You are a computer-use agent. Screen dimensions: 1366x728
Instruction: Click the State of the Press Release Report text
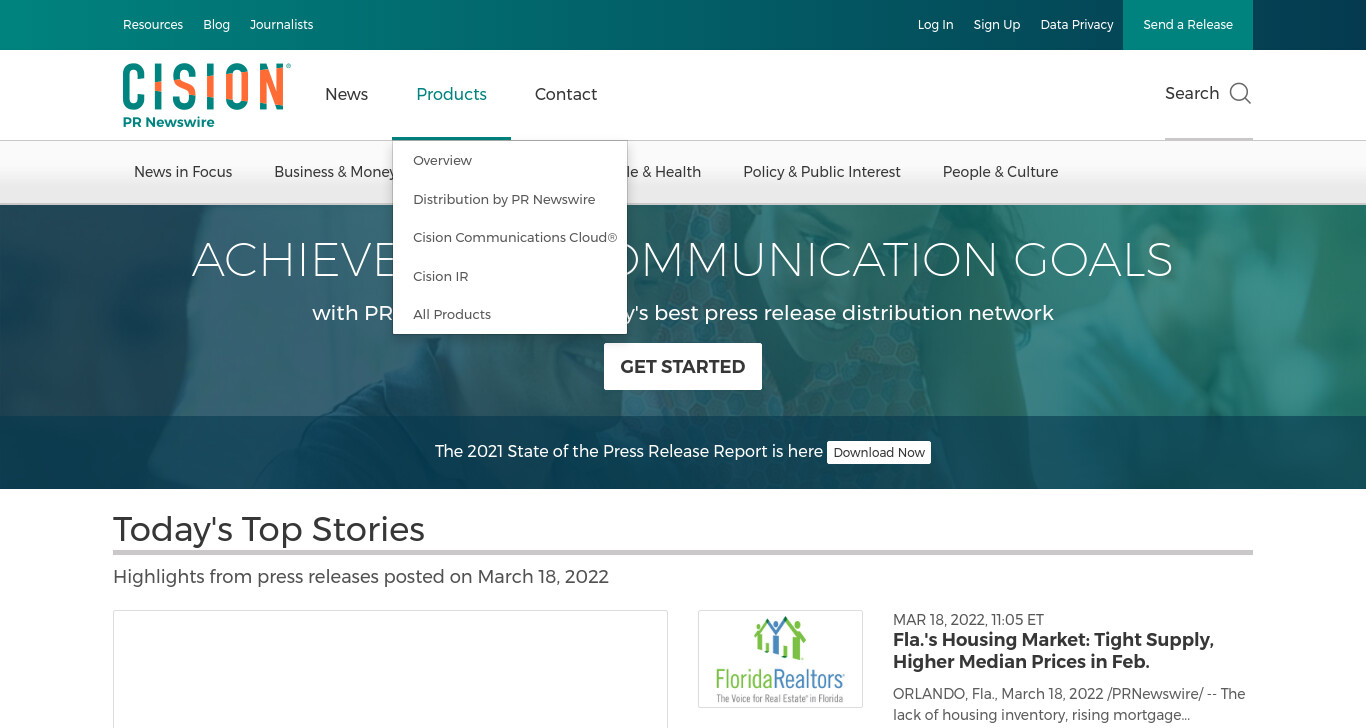[x=629, y=452]
